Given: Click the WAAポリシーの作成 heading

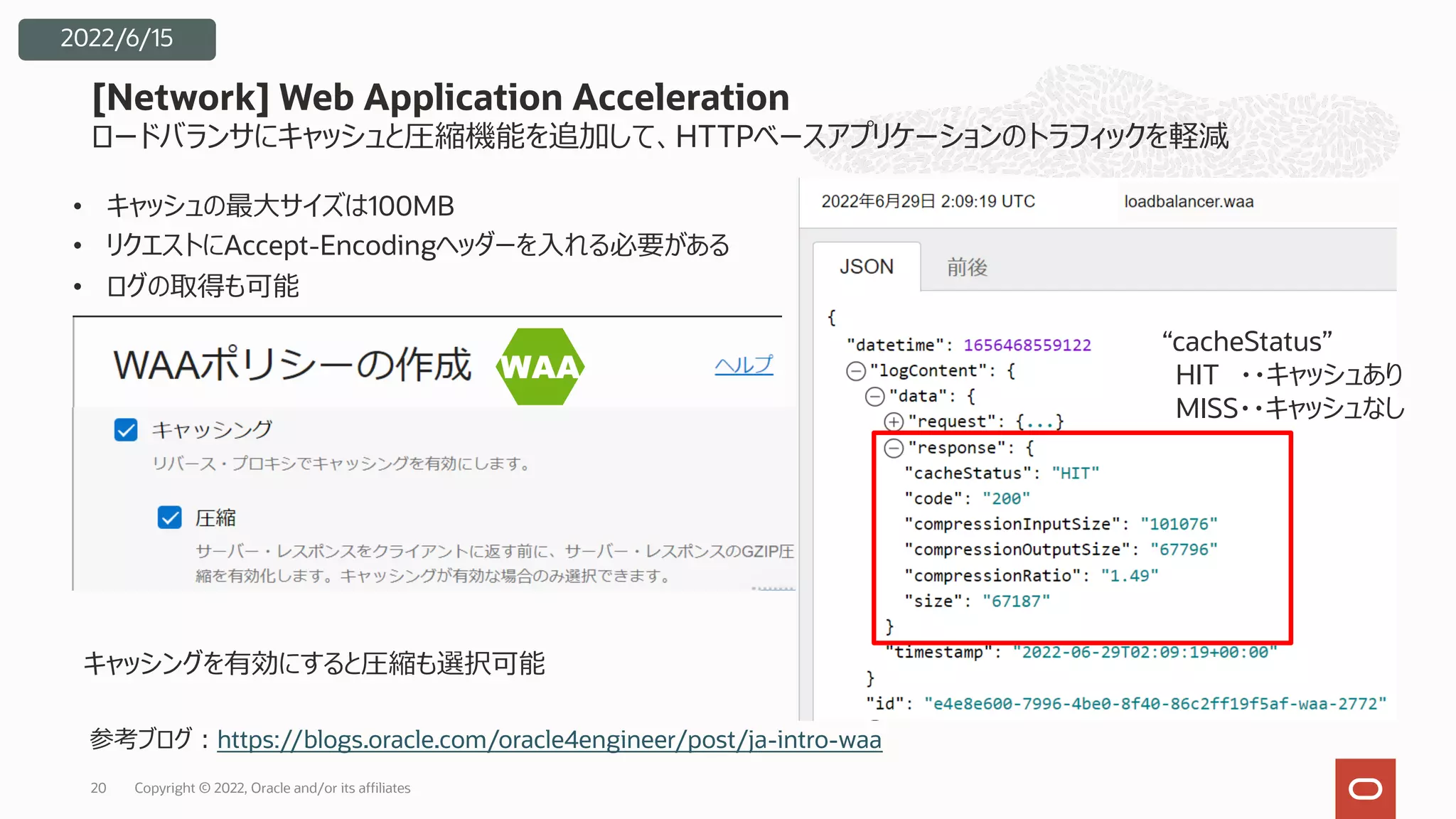Looking at the screenshot, I should pos(292,365).
